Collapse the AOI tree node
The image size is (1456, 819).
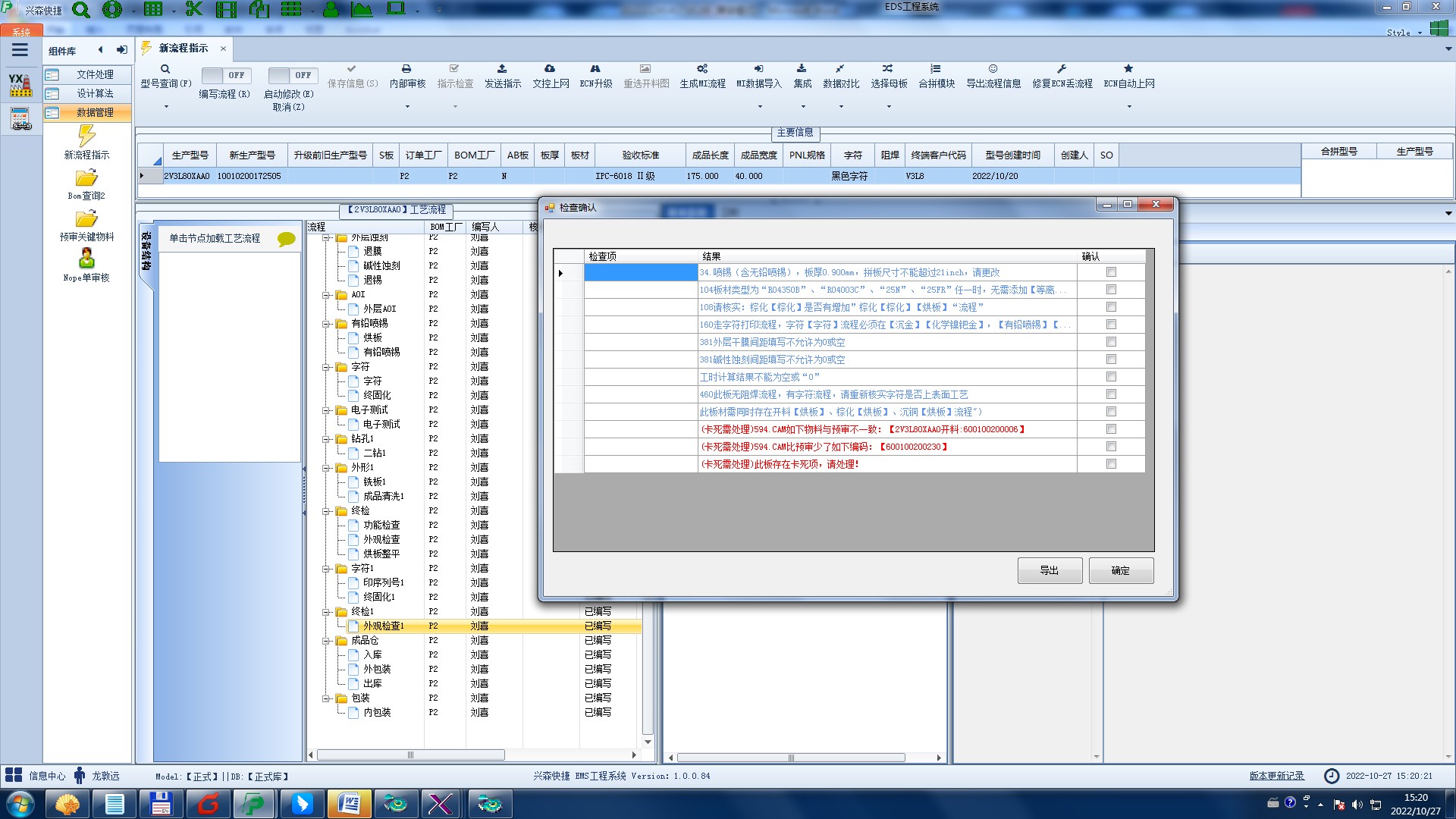(326, 295)
